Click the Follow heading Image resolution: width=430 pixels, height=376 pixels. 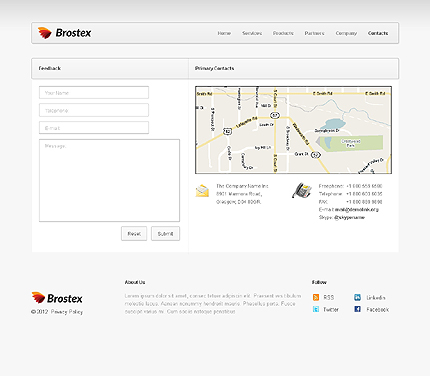click(x=319, y=282)
